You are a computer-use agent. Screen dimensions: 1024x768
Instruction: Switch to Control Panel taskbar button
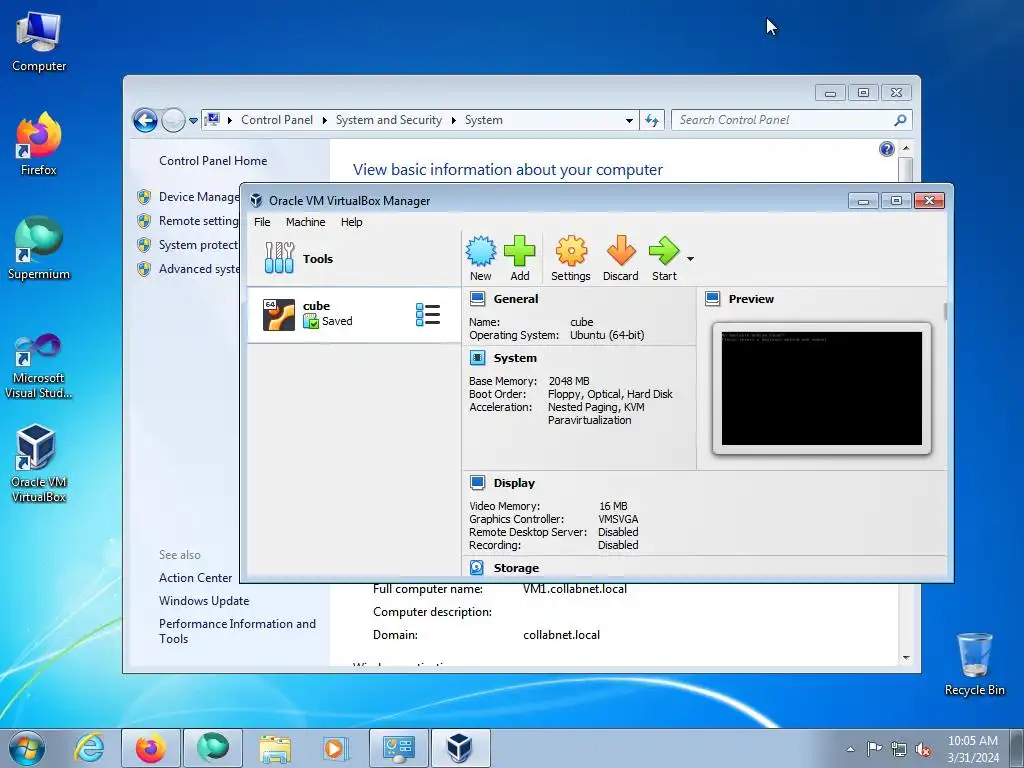tap(398, 748)
